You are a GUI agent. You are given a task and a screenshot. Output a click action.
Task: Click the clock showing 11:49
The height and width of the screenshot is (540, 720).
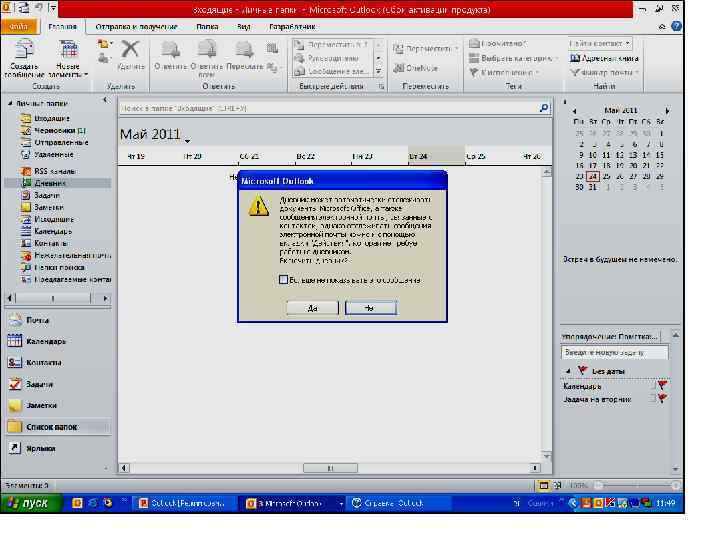tap(666, 503)
